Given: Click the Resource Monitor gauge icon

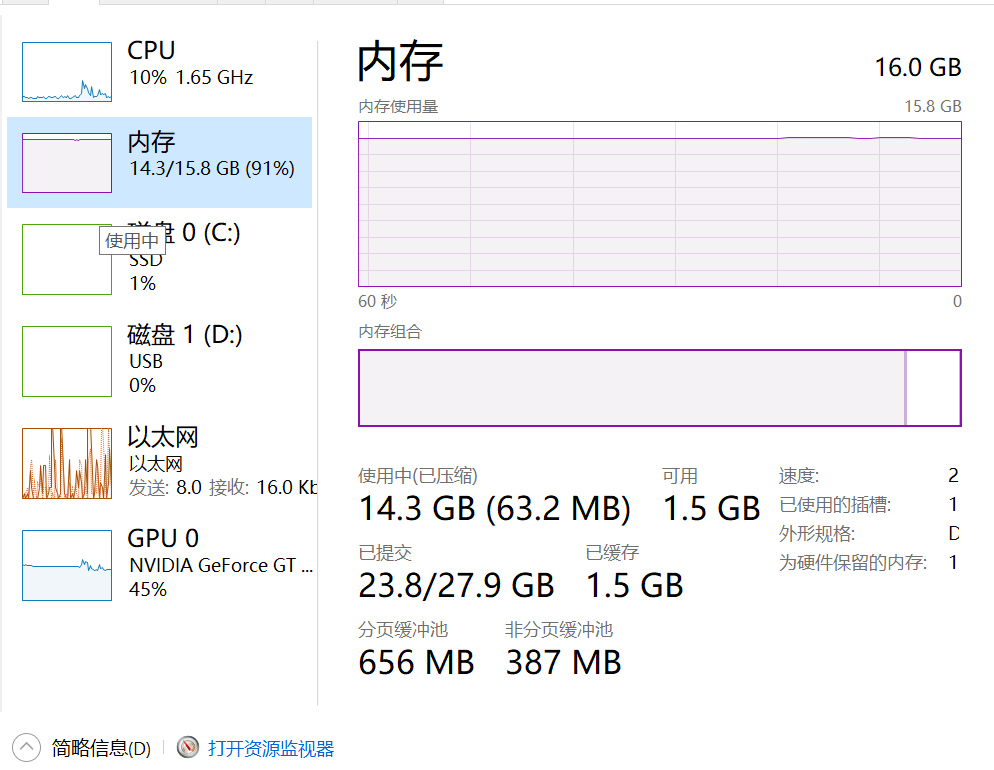Looking at the screenshot, I should pos(188,747).
